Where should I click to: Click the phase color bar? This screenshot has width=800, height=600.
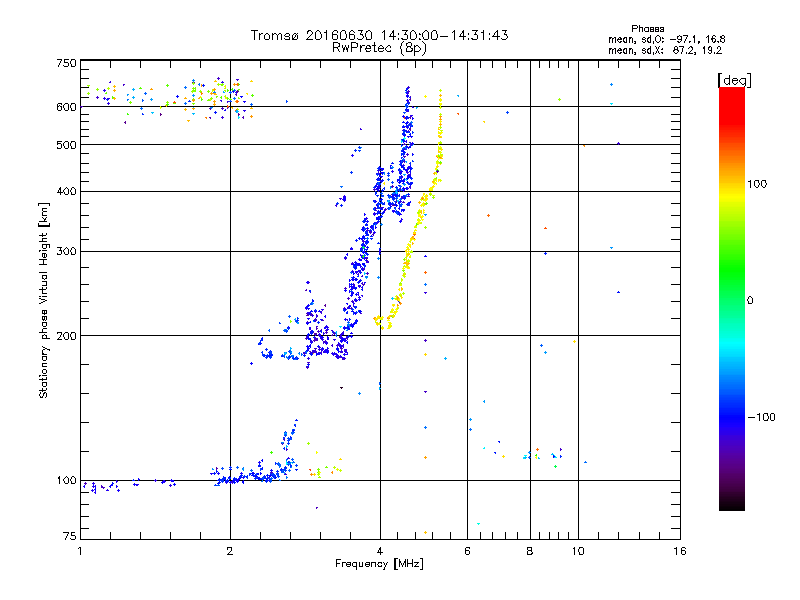[x=732, y=298]
